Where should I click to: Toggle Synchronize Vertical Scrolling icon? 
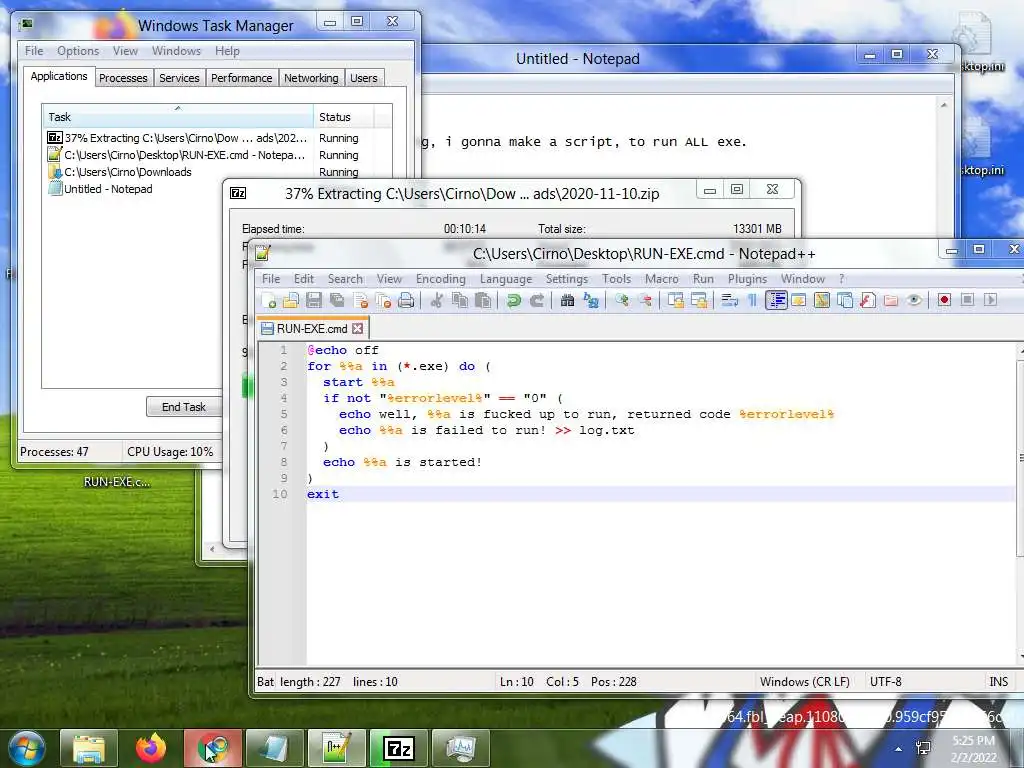pyautogui.click(x=675, y=300)
